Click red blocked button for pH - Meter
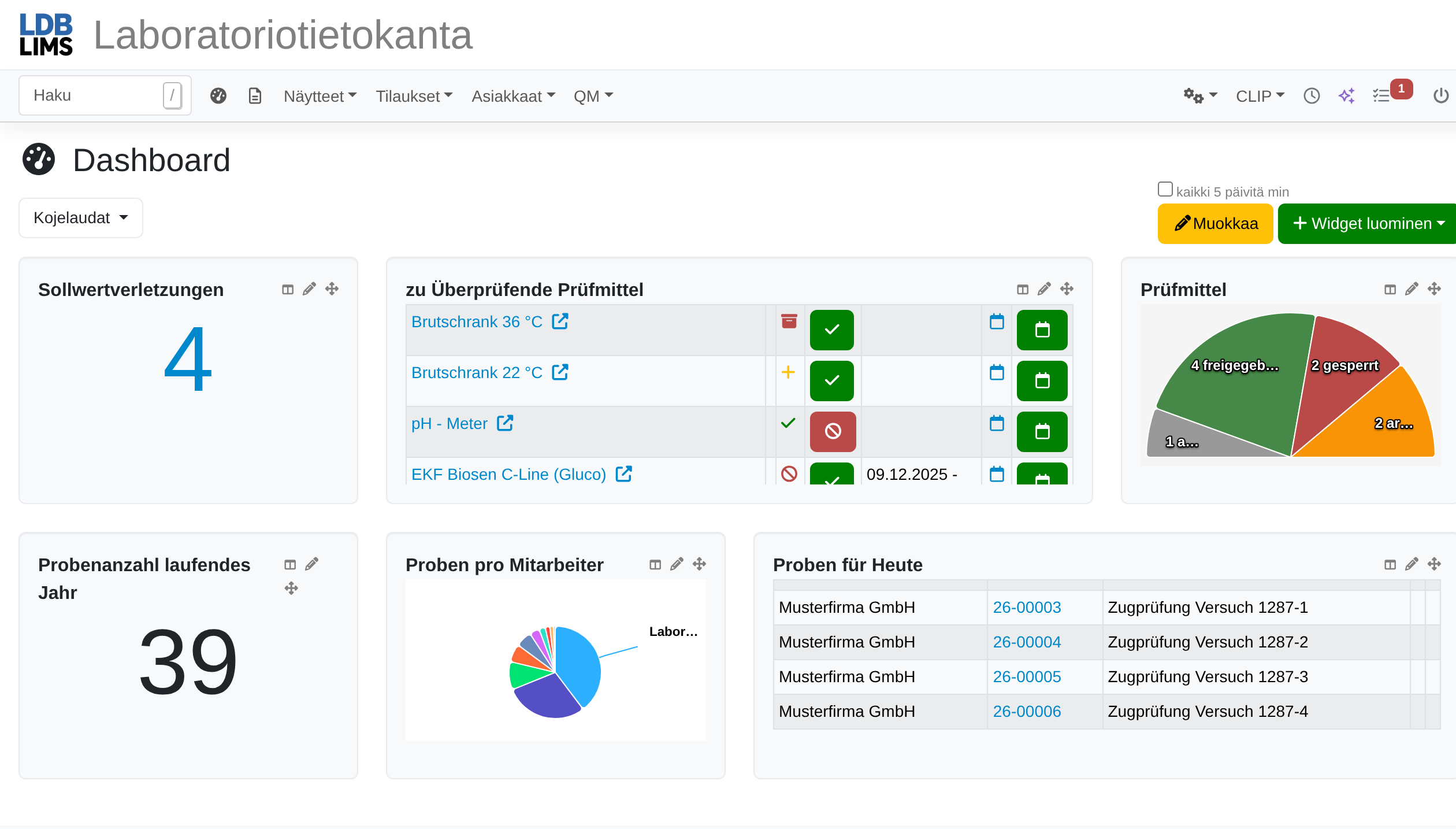 (x=833, y=431)
